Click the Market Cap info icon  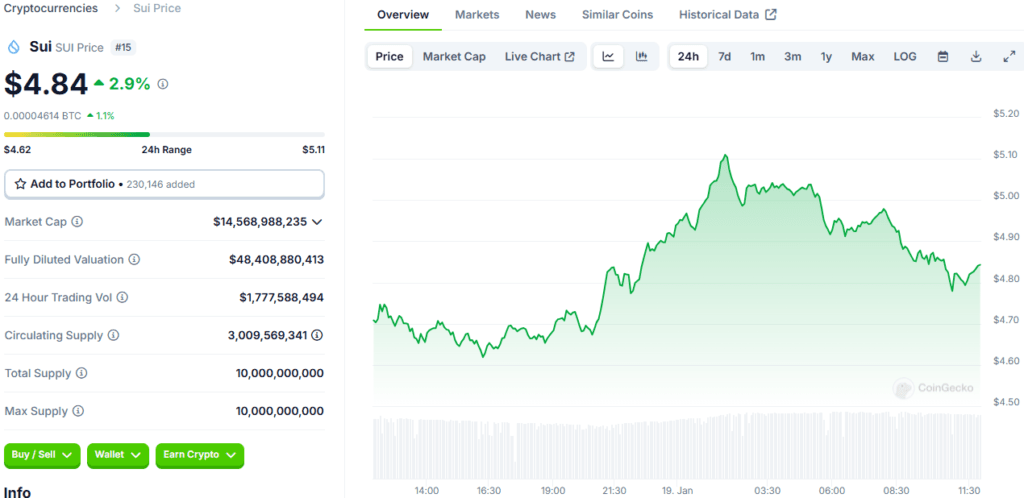click(x=77, y=222)
